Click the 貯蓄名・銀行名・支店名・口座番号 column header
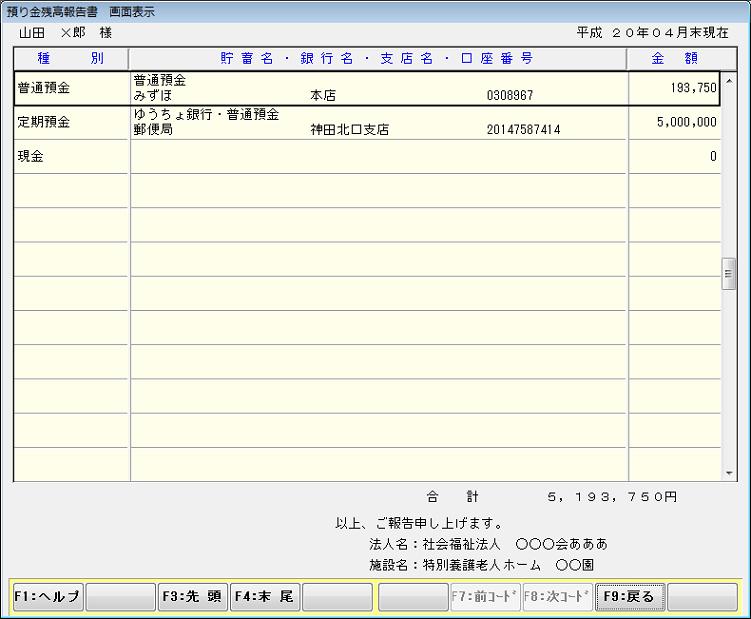The width and height of the screenshot is (751, 619). pos(378,58)
